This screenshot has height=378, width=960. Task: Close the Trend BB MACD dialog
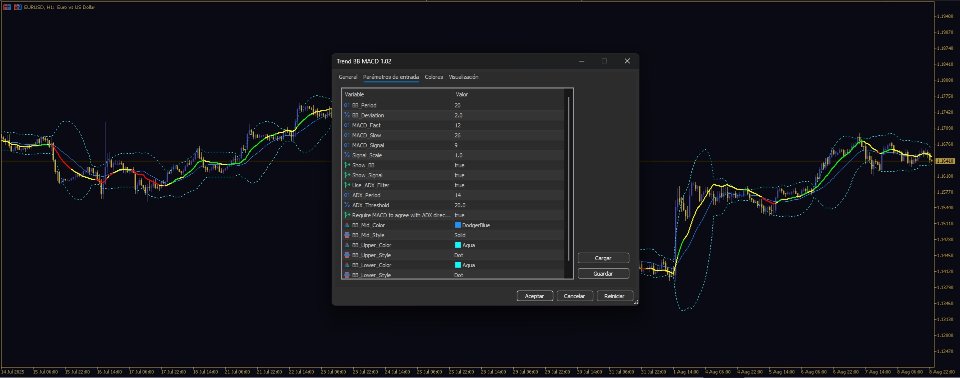coord(627,61)
